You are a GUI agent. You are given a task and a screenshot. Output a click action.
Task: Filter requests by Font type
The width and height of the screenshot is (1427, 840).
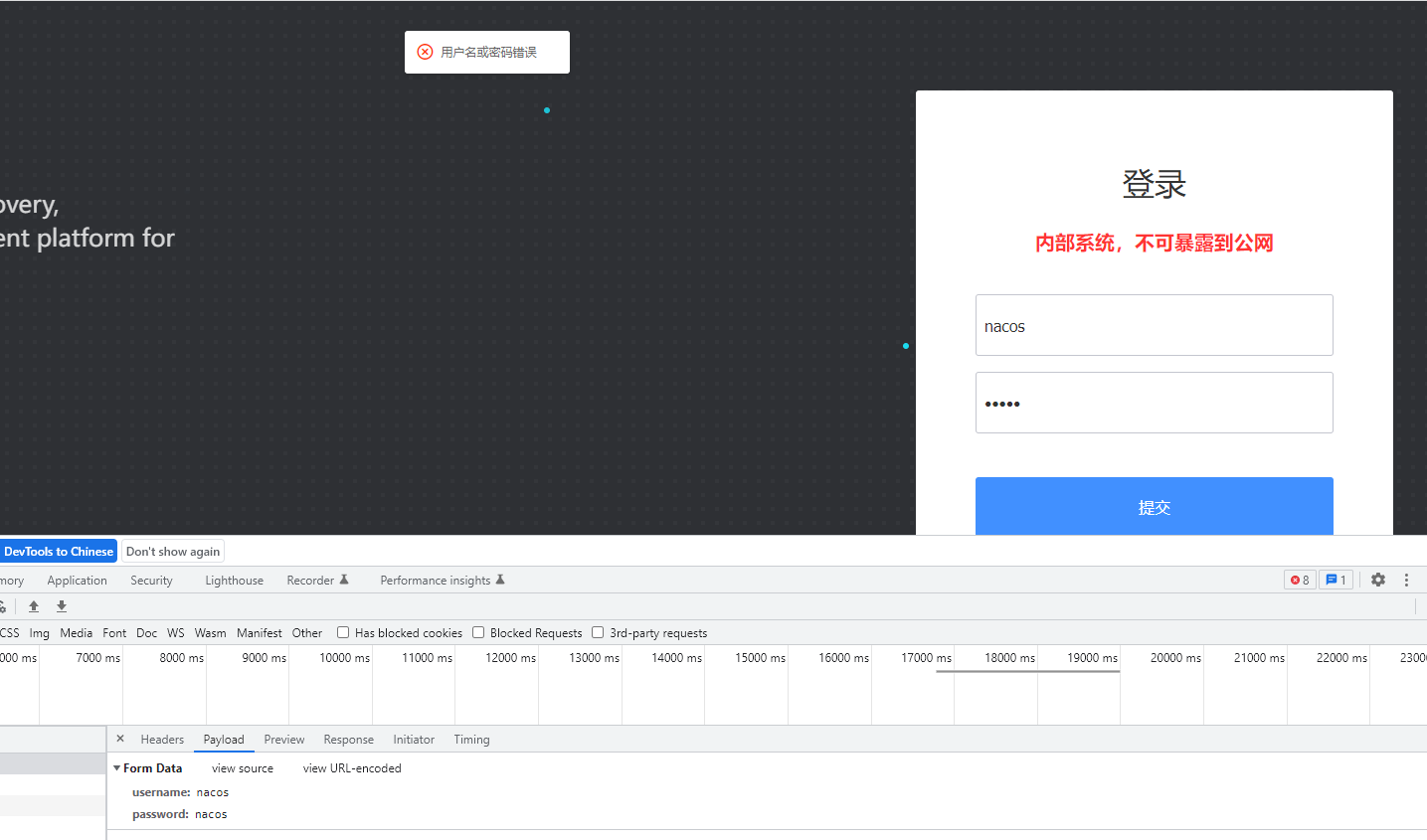pos(114,633)
